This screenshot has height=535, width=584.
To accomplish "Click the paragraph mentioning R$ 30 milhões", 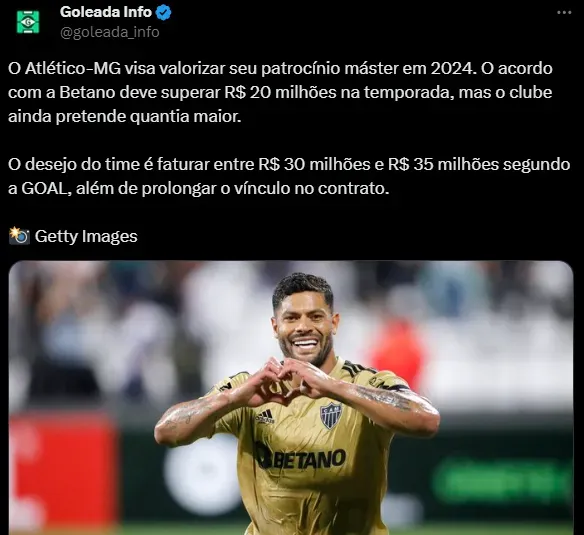I will [289, 176].
